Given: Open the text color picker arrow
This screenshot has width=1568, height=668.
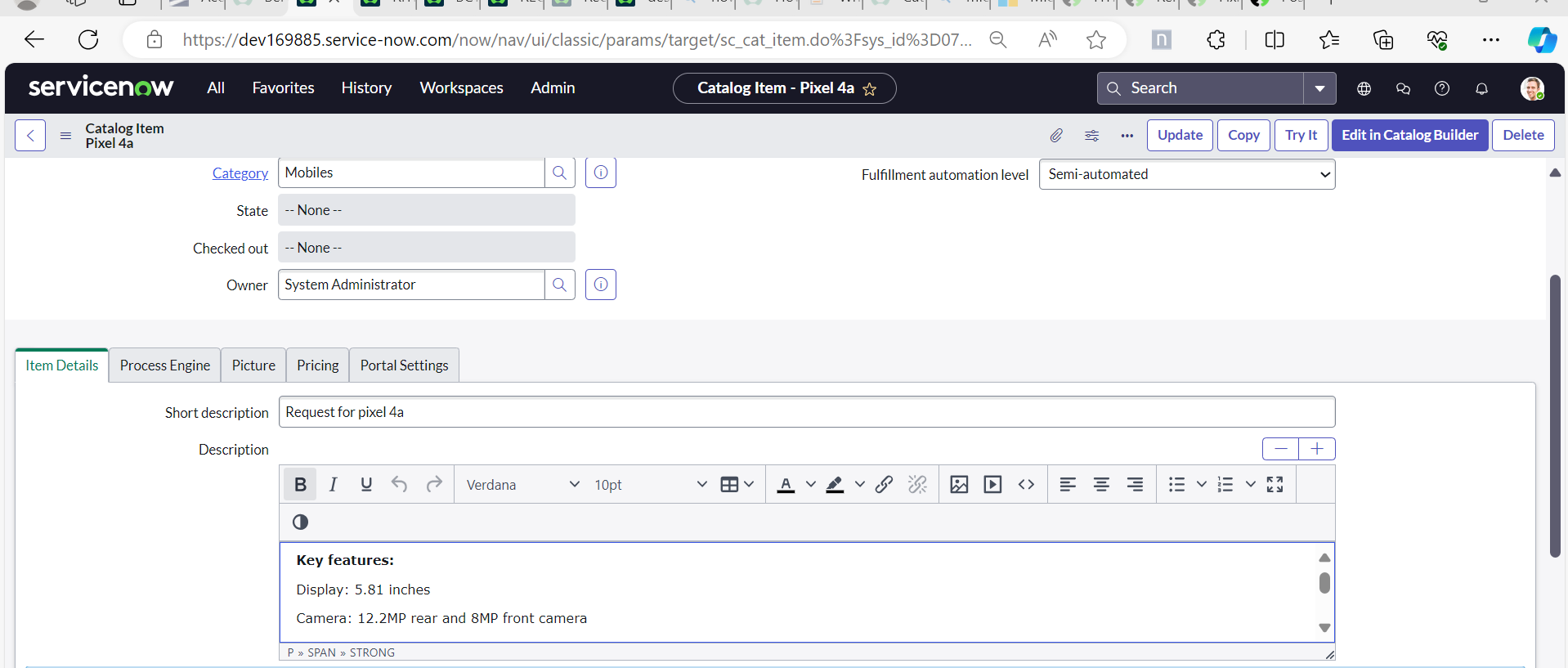Looking at the screenshot, I should pos(811,485).
